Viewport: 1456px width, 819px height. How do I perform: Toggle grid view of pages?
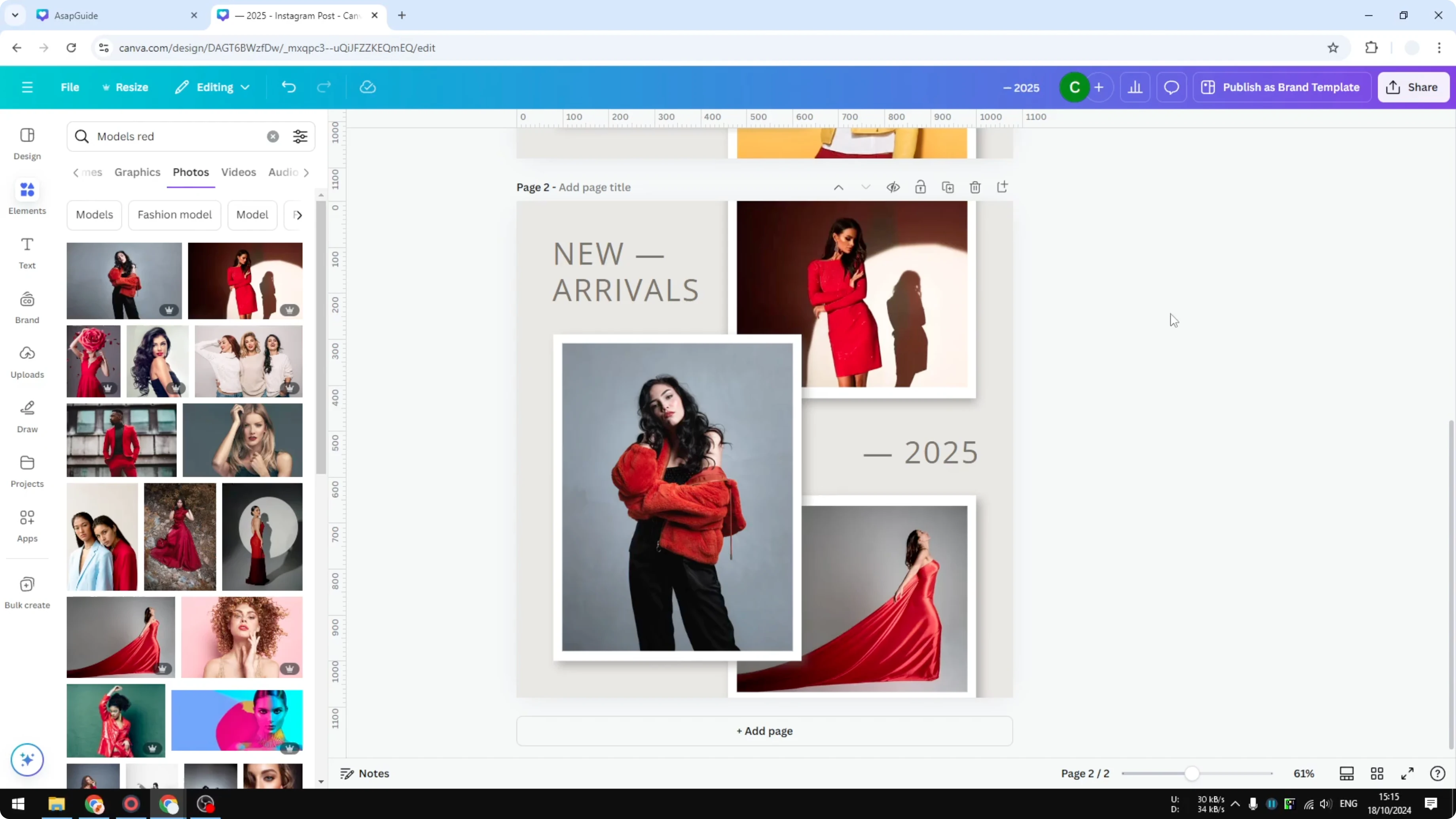pos(1377,773)
